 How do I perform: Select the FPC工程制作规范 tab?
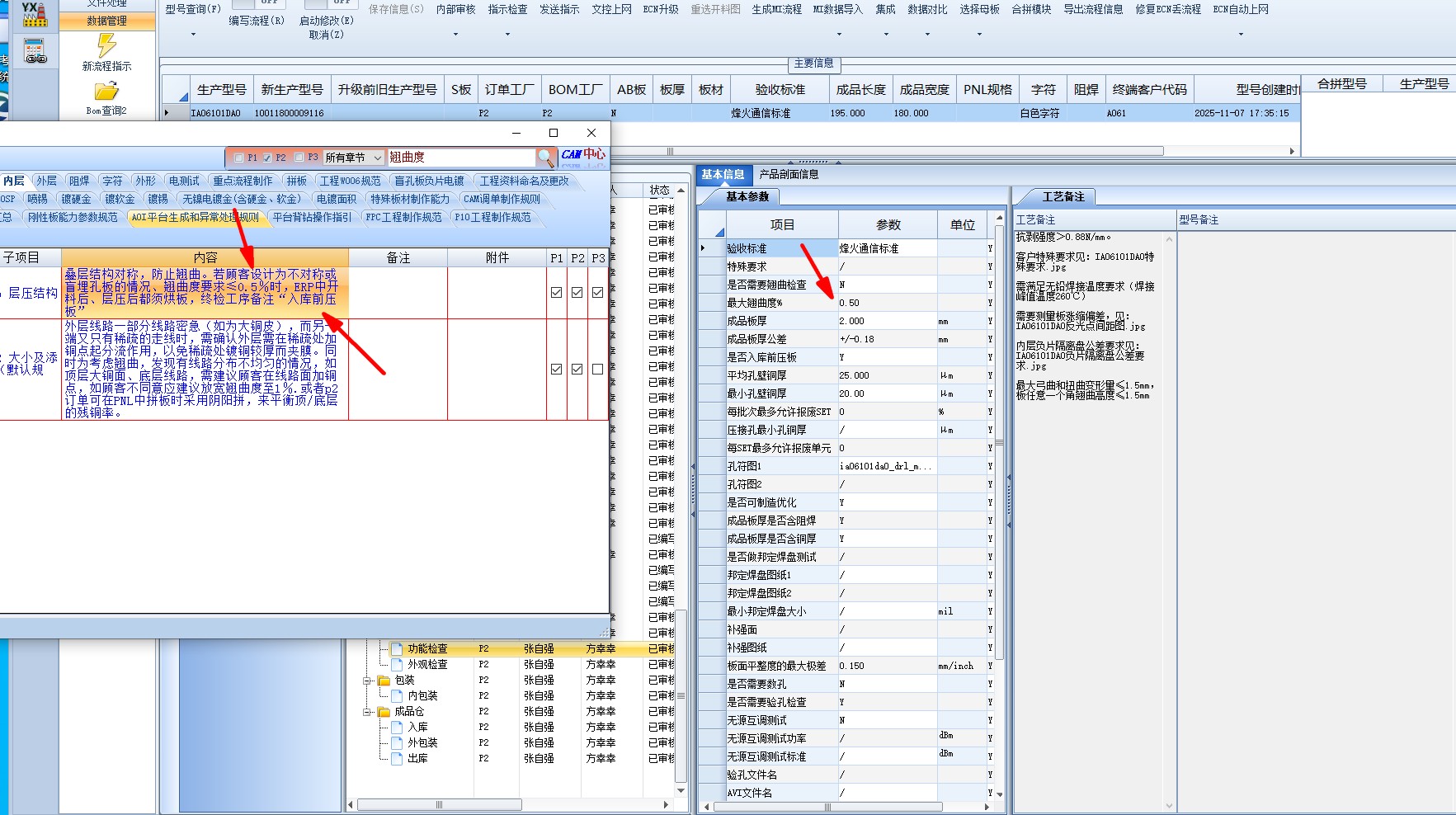(403, 217)
